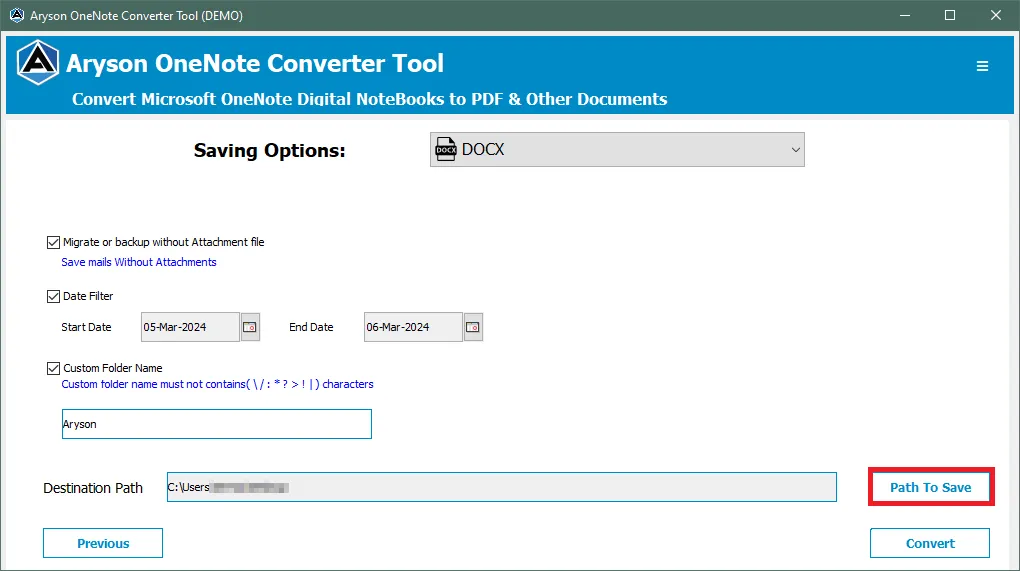Minimize the Aryson converter window
Viewport: 1020px width, 571px height.
905,15
